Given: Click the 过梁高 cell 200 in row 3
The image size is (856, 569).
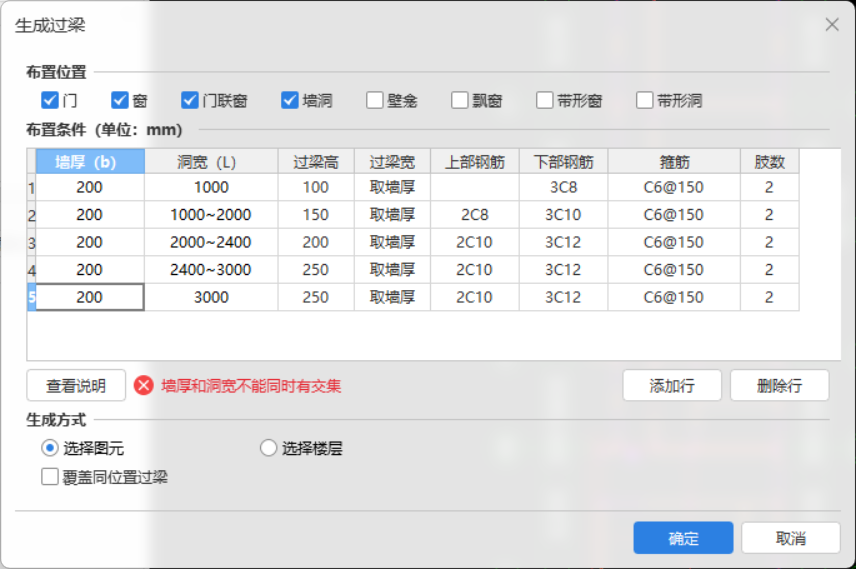Looking at the screenshot, I should 316,242.
